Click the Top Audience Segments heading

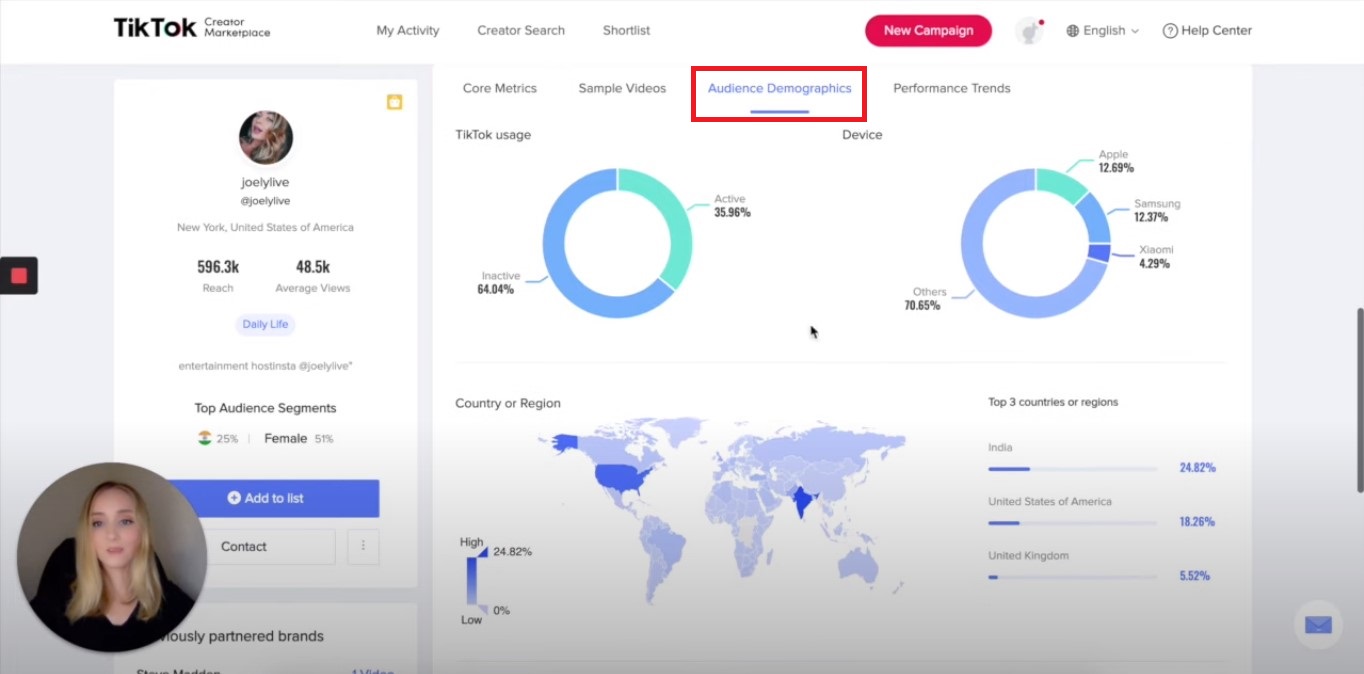(266, 408)
